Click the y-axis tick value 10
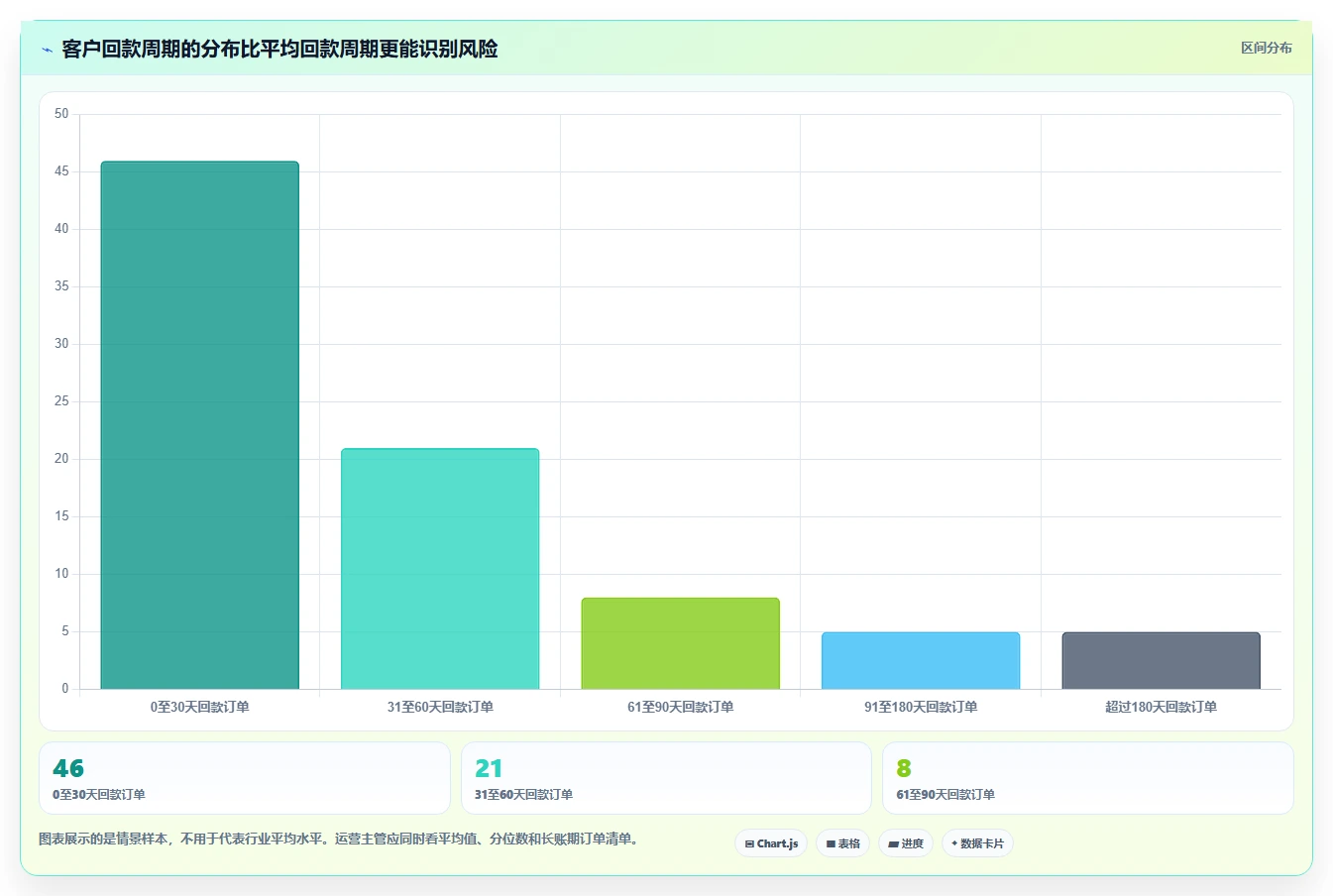The height and width of the screenshot is (896, 1333). (61, 574)
